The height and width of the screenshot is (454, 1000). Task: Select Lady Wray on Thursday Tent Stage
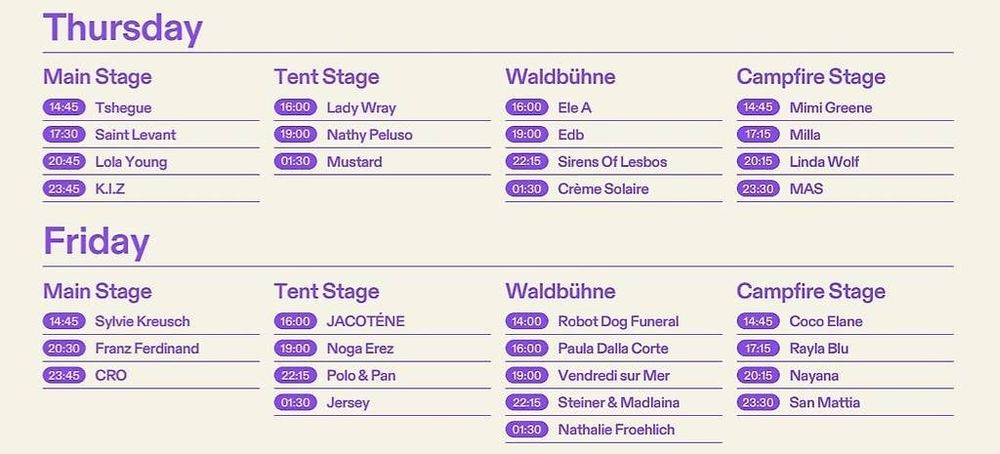click(x=361, y=108)
